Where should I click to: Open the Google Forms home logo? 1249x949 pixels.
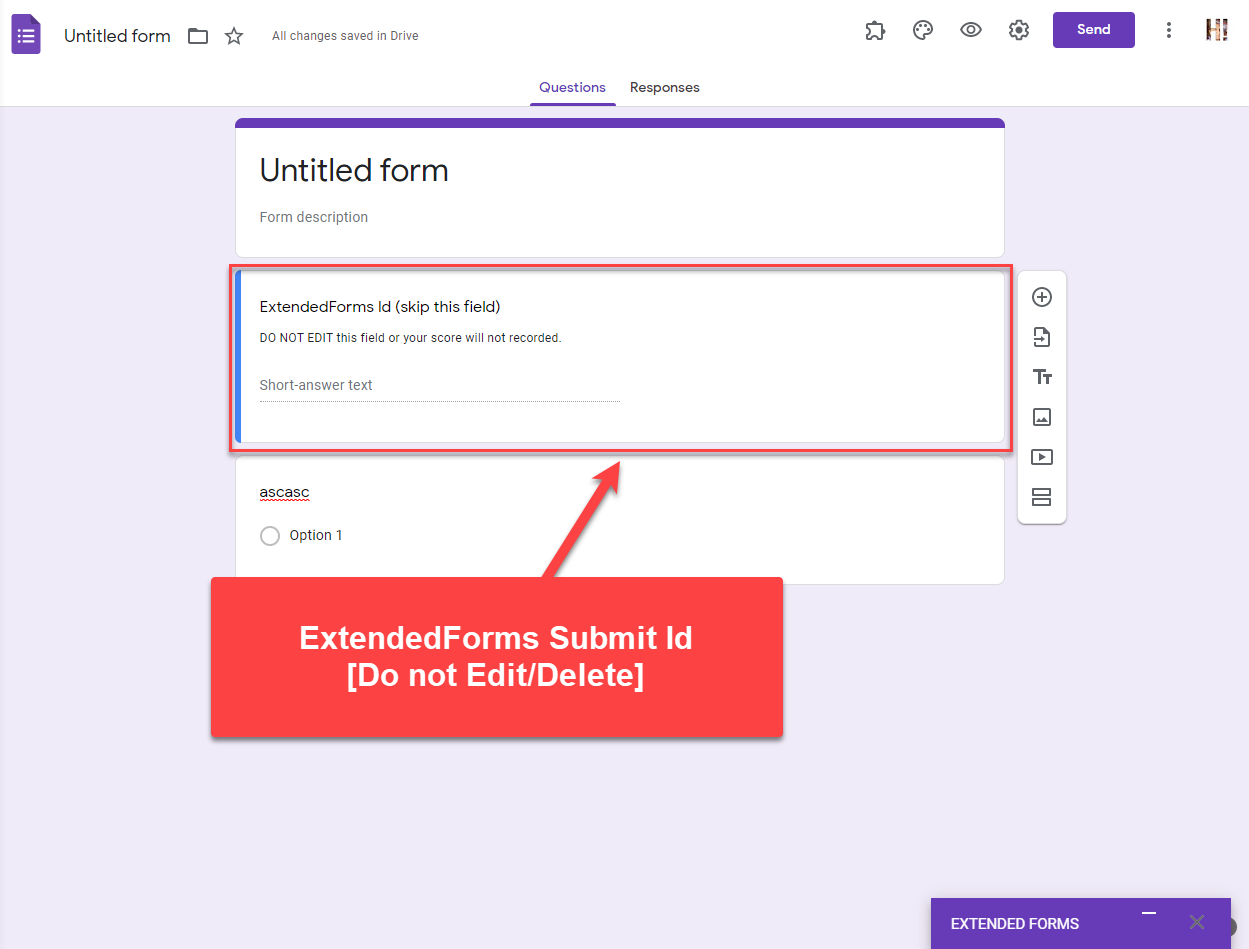tap(25, 33)
